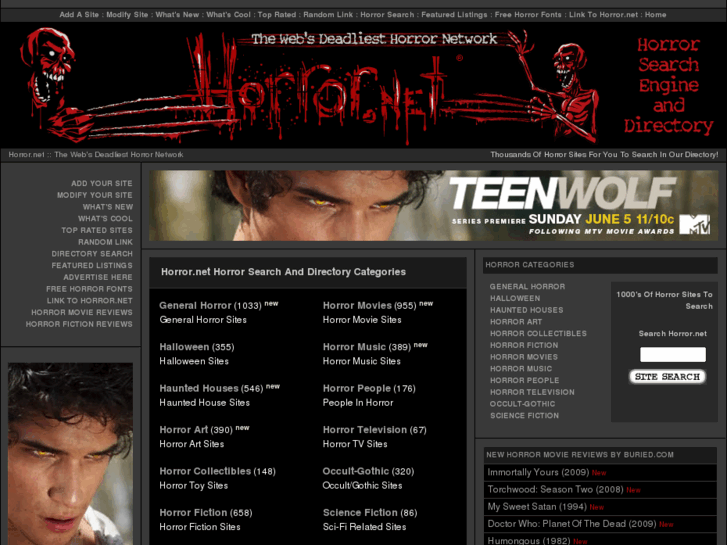
Task: Click WHAT'S COOL in the left sidebar
Action: pos(105,219)
